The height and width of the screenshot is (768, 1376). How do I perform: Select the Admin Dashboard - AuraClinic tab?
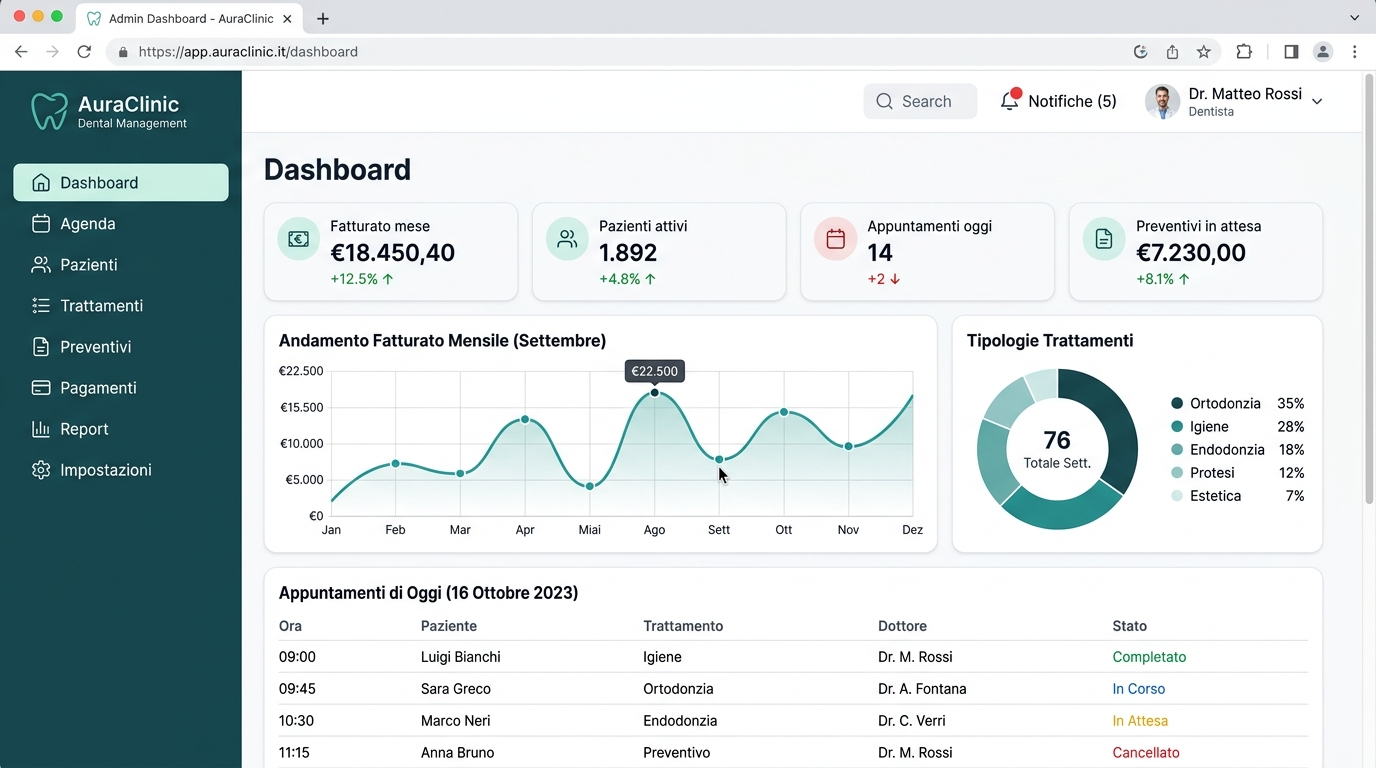(x=190, y=19)
